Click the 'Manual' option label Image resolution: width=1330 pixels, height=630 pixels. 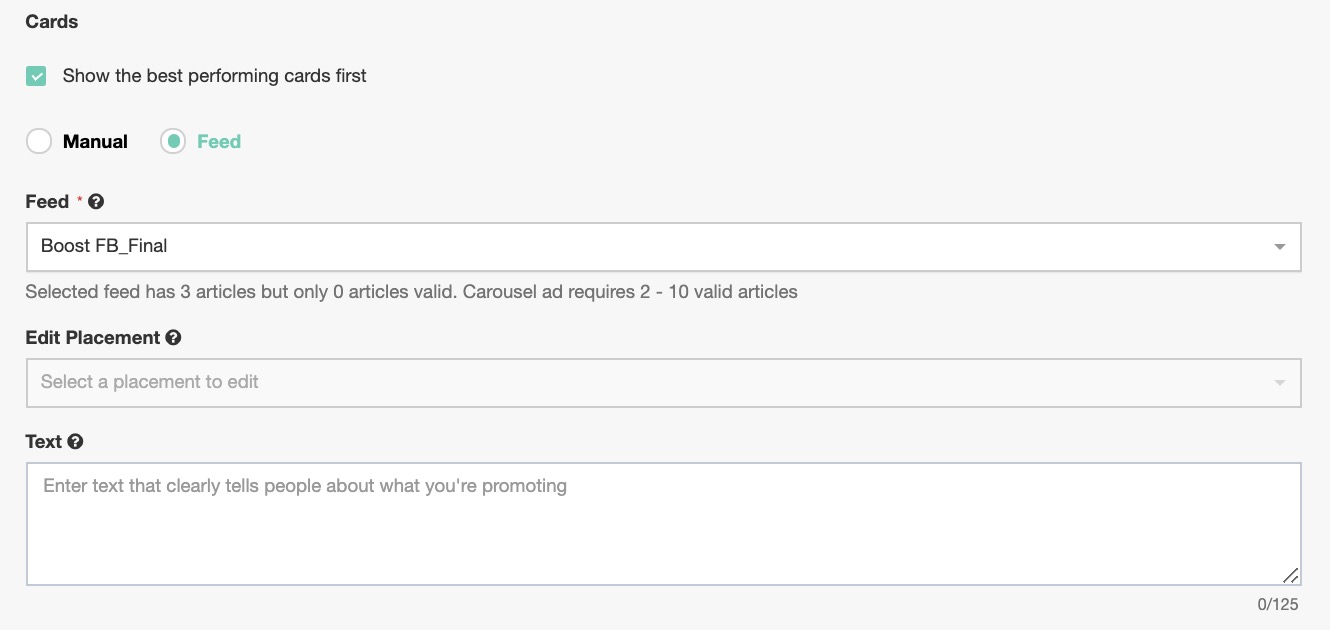click(95, 142)
